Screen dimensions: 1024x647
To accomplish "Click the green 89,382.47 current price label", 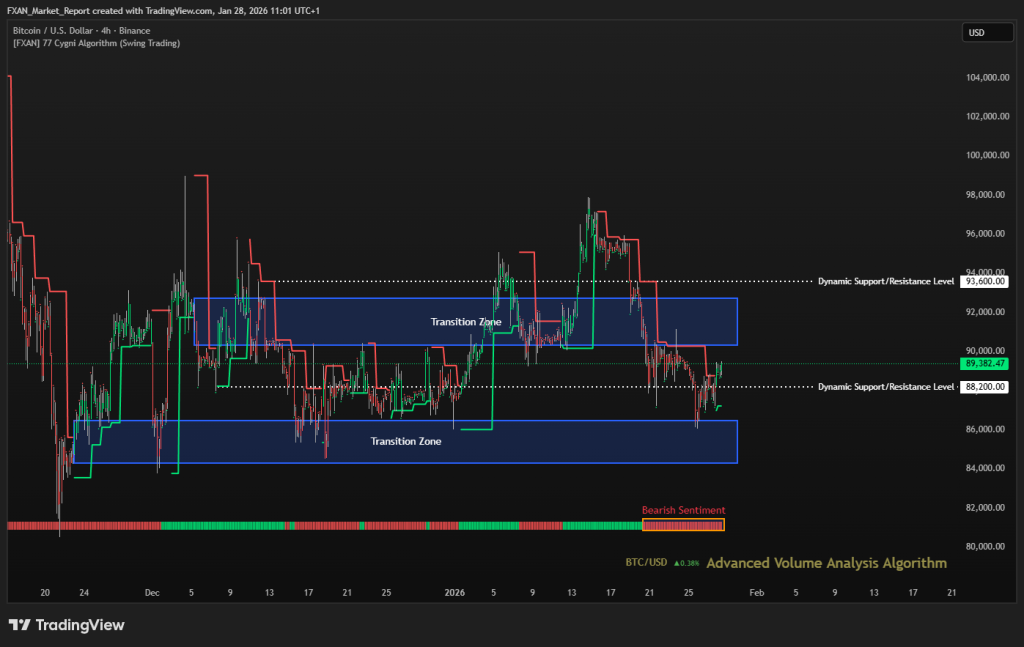I will coord(984,364).
